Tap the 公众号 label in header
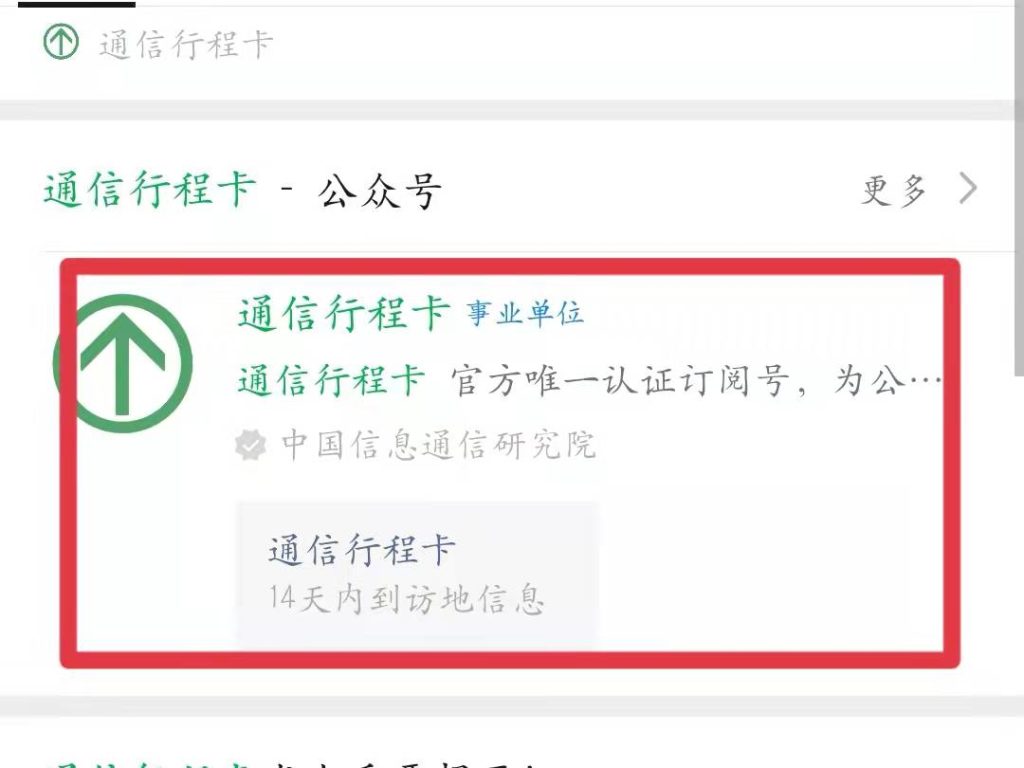Image resolution: width=1024 pixels, height=768 pixels. 379,191
